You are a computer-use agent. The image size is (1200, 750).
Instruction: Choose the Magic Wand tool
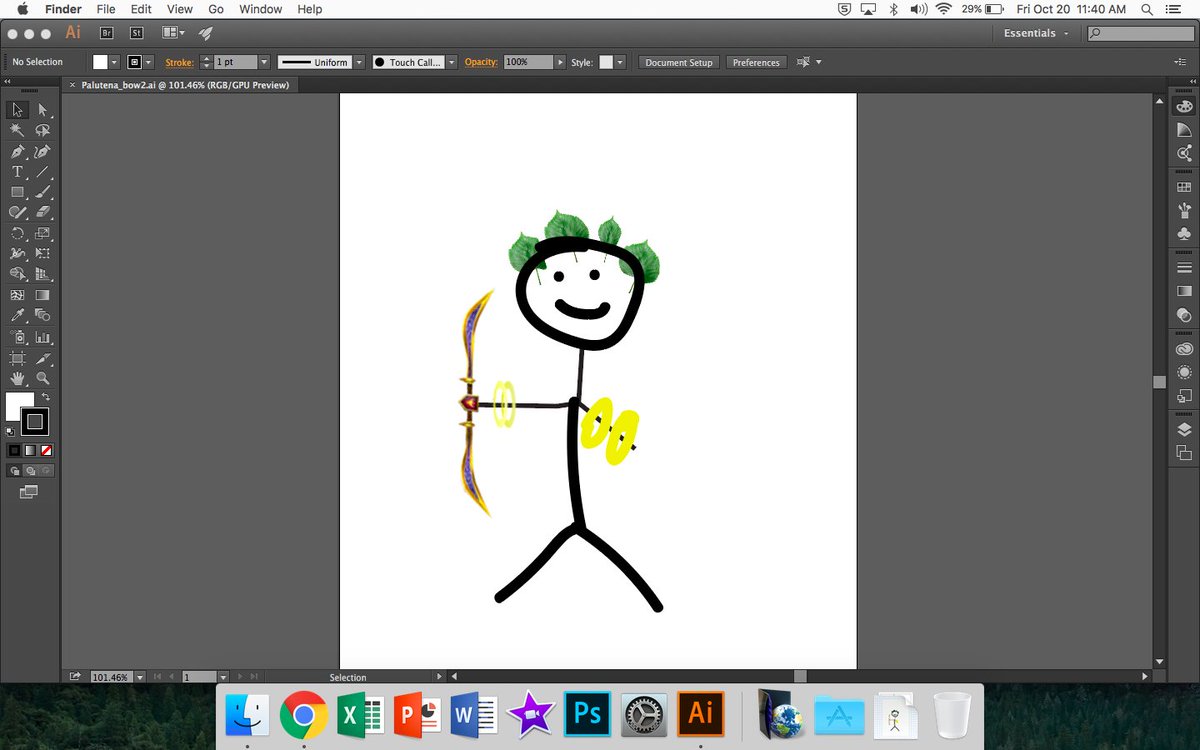tap(18, 130)
